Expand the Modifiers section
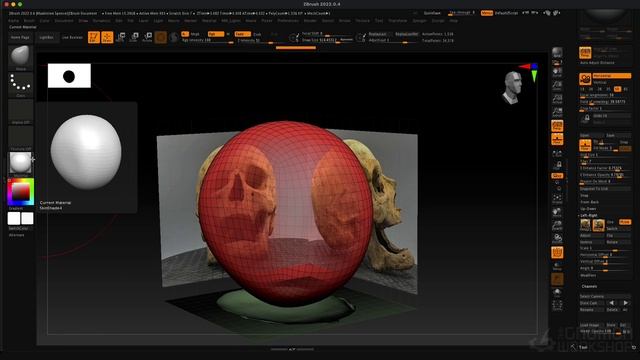Image resolution: width=640 pixels, height=360 pixels. 588,276
